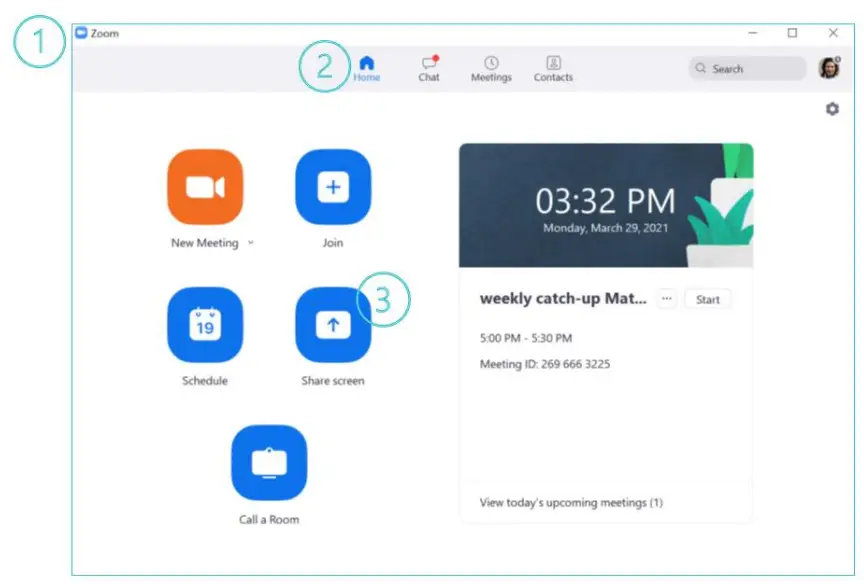
Task: Select the Join meeting icon
Action: point(333,186)
